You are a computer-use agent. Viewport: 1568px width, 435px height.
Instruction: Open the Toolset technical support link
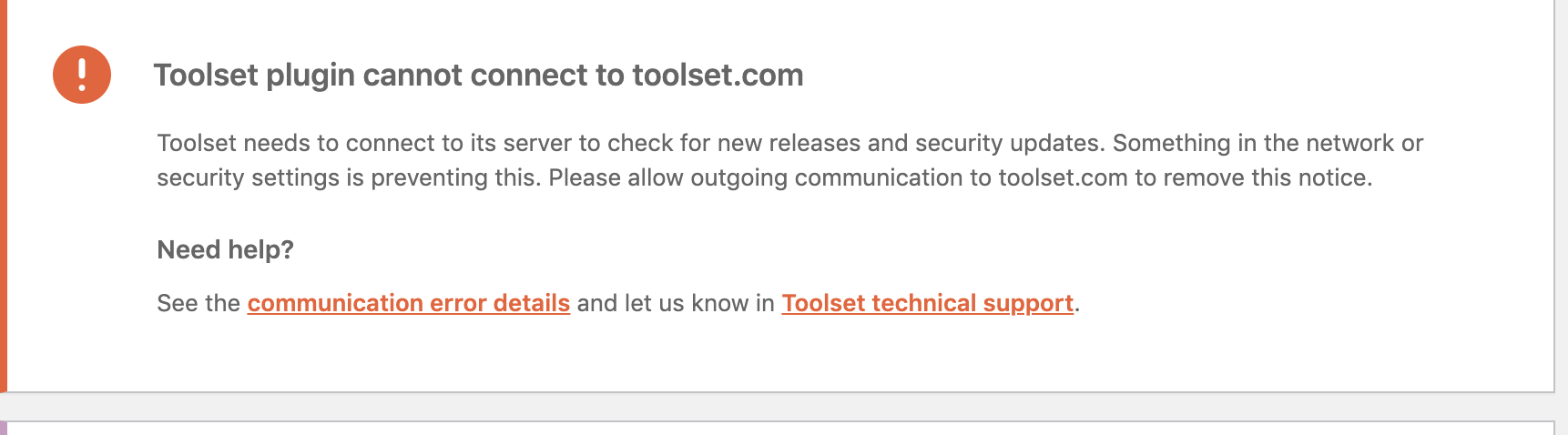click(928, 303)
